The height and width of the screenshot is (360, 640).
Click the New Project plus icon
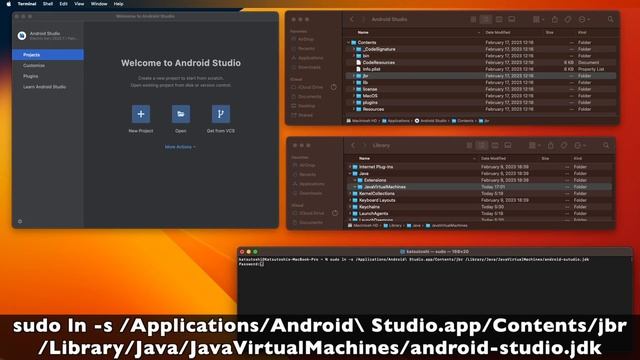pos(141,114)
